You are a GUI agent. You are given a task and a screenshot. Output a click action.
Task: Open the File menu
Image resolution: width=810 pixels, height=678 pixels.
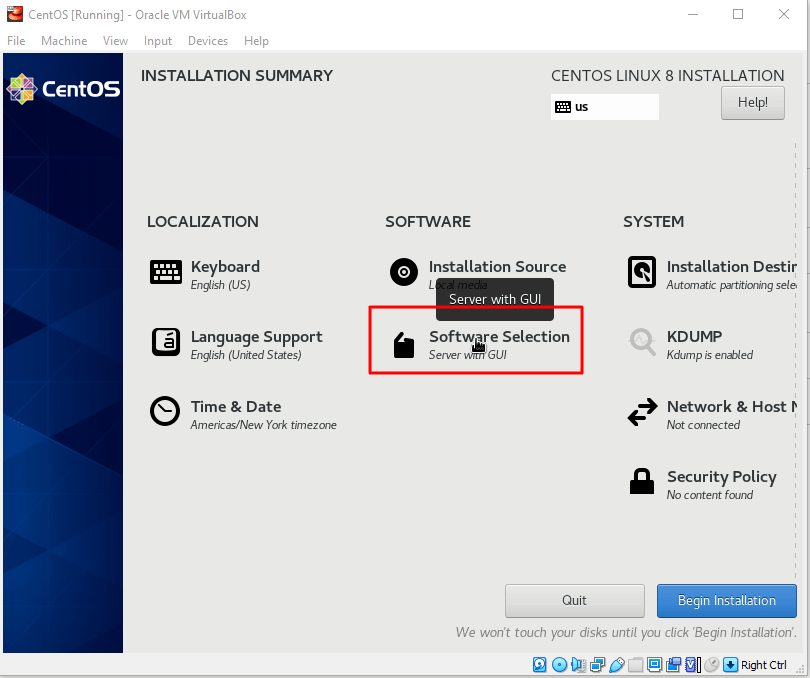coord(16,41)
